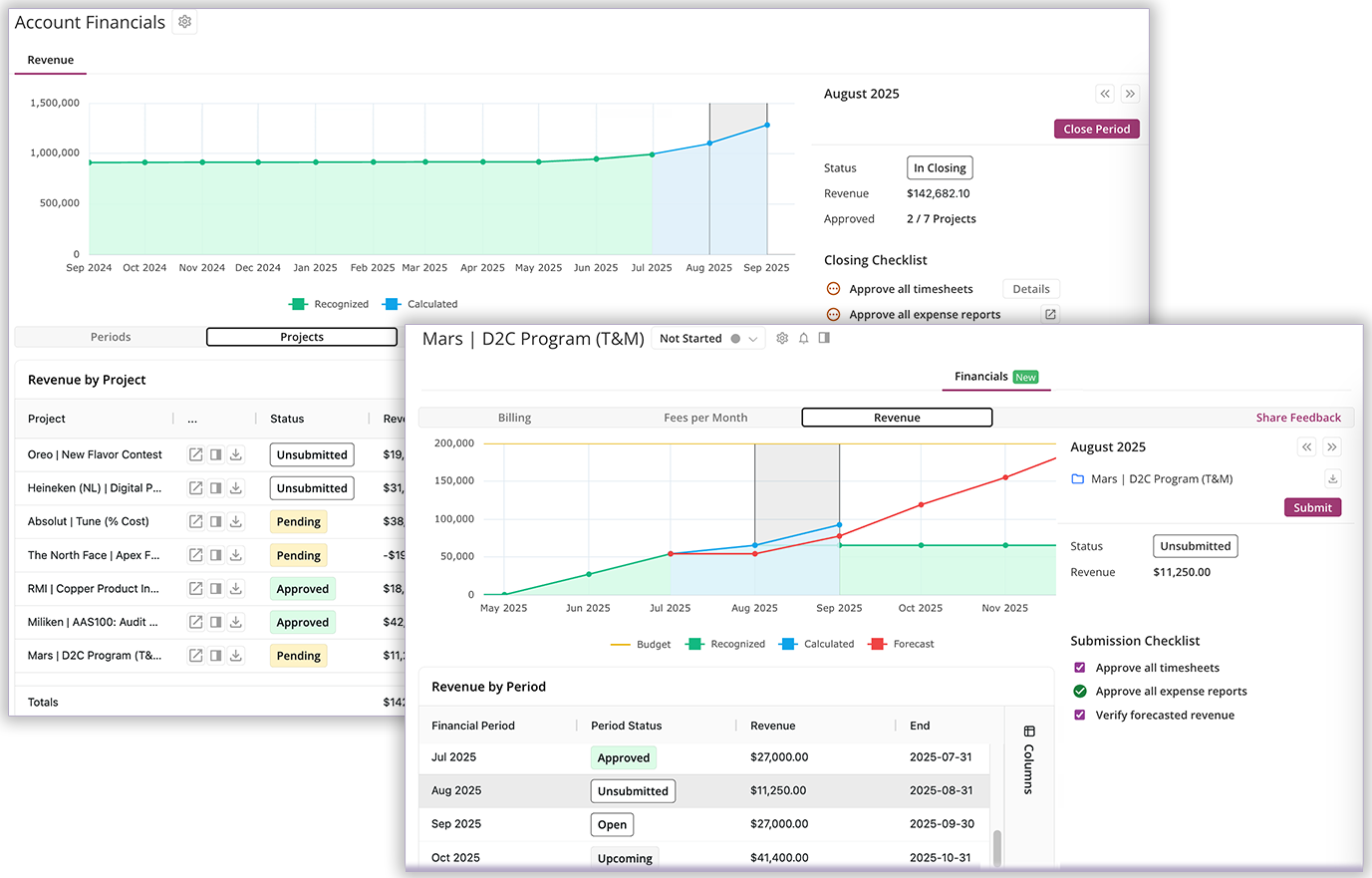Advance to next period using right double-arrow
Screen dimensions: 1372x878
tap(1331, 446)
